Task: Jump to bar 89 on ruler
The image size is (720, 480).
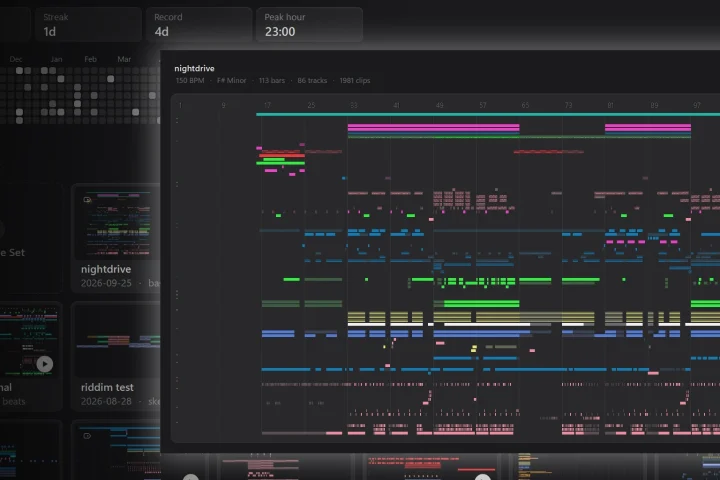Action: pos(654,105)
